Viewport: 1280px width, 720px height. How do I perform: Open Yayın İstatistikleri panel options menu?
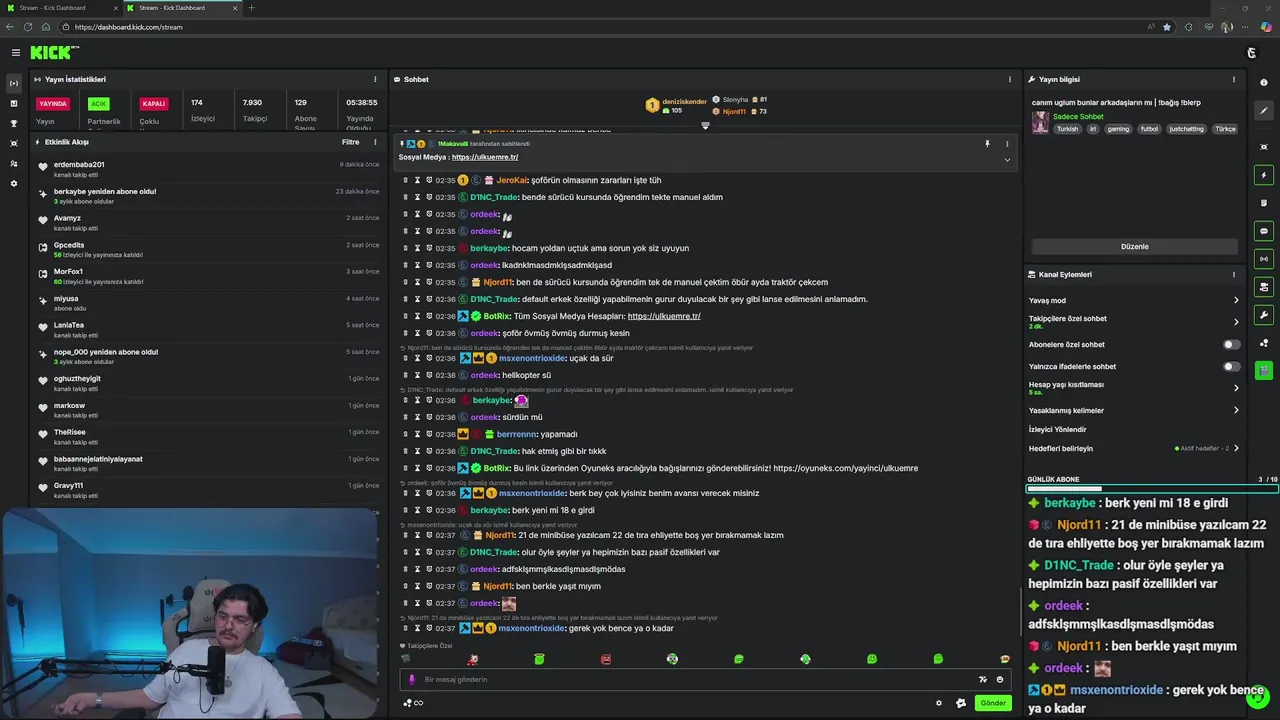coord(375,79)
